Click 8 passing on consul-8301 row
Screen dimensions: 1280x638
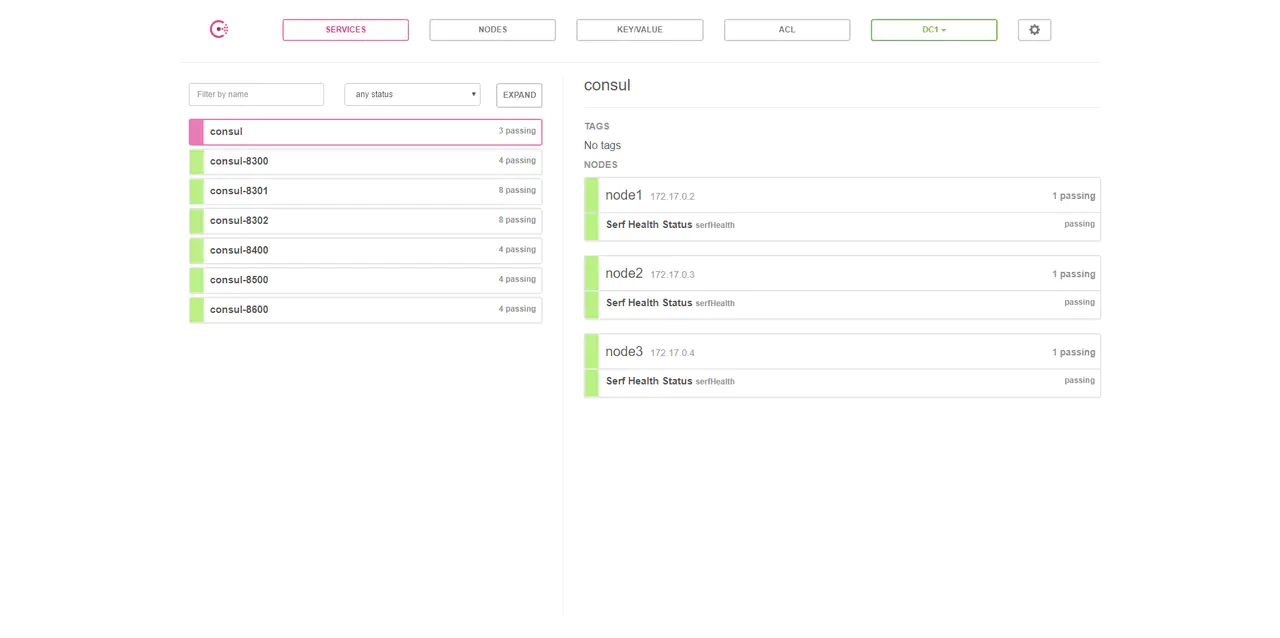[517, 190]
